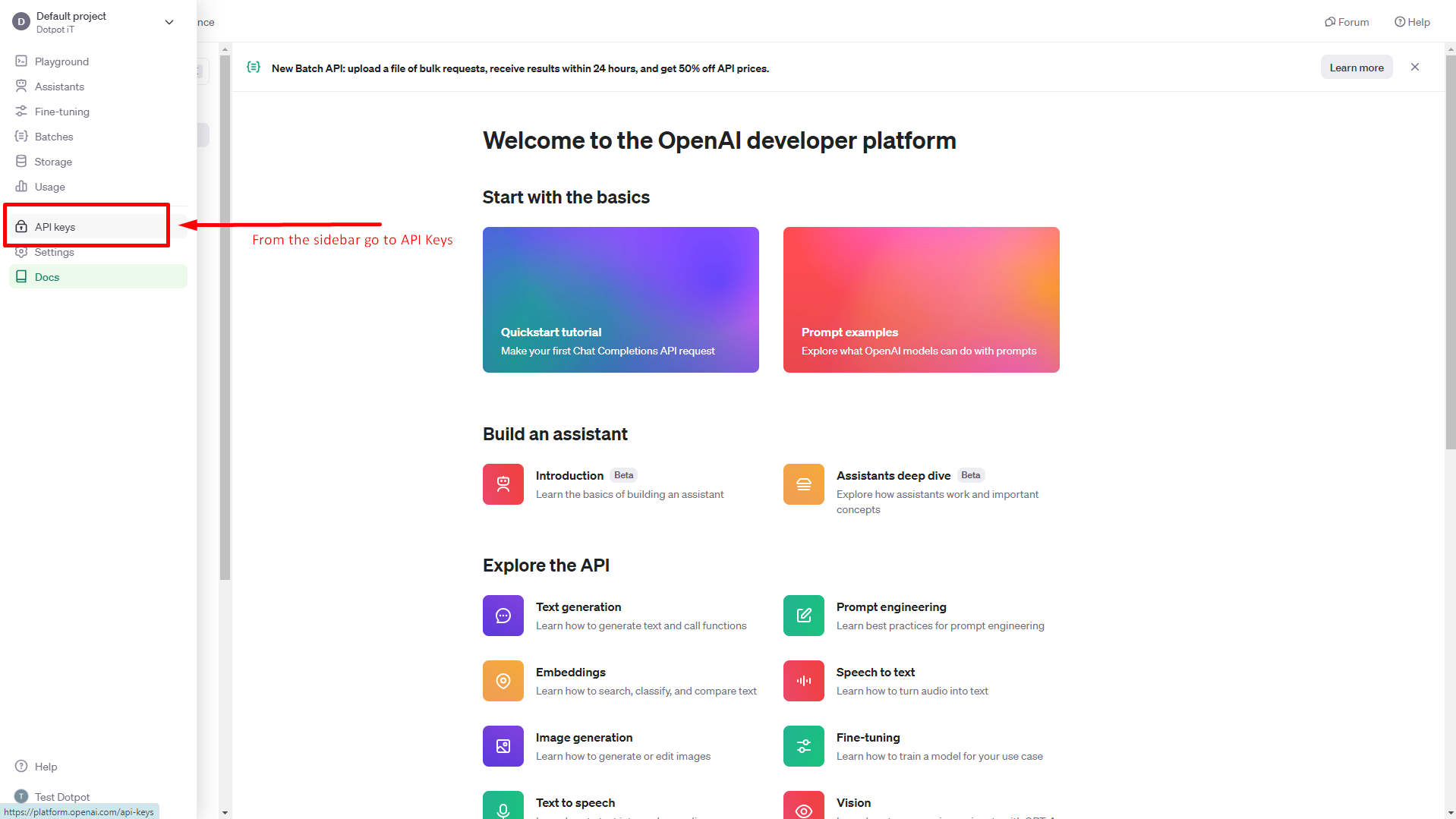Click the Assistants robot icon

tap(21, 86)
